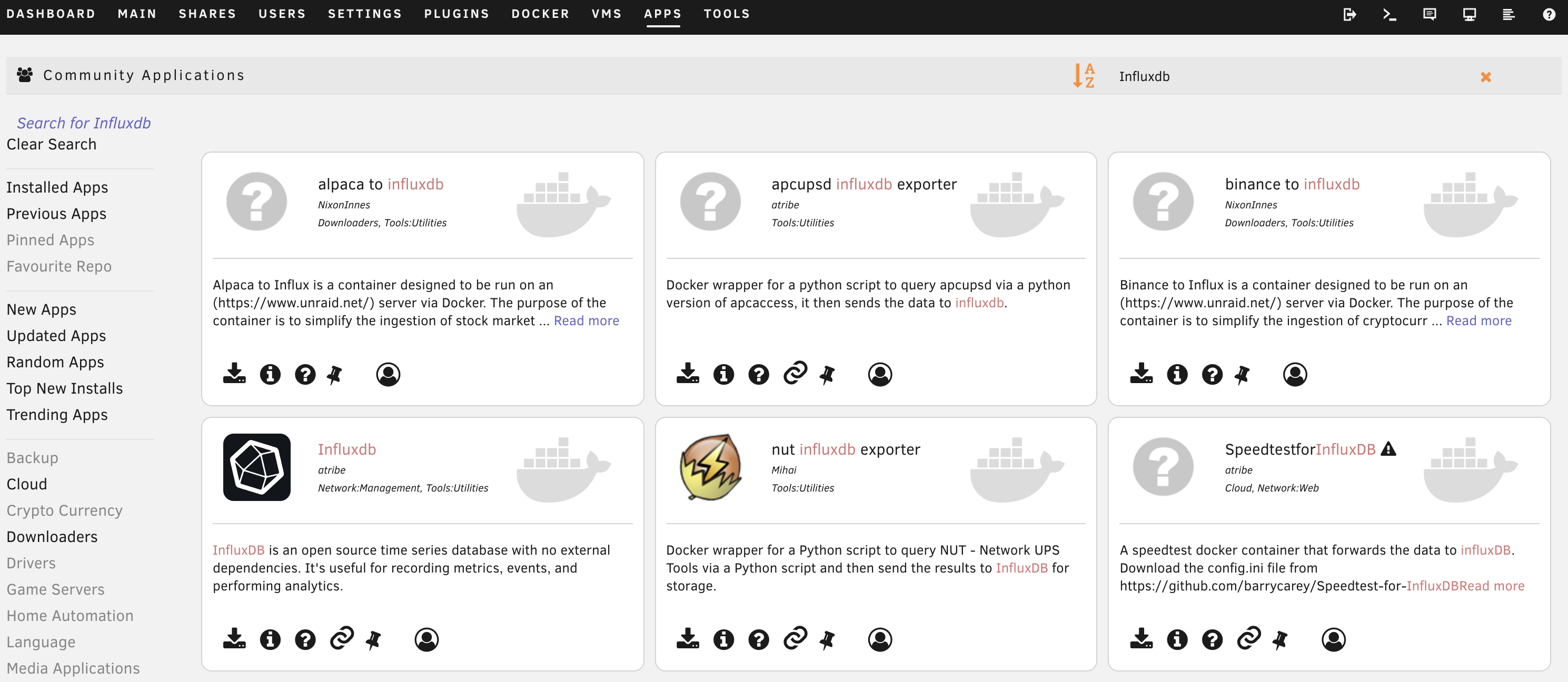Click the logout icon in top bar

tap(1349, 14)
